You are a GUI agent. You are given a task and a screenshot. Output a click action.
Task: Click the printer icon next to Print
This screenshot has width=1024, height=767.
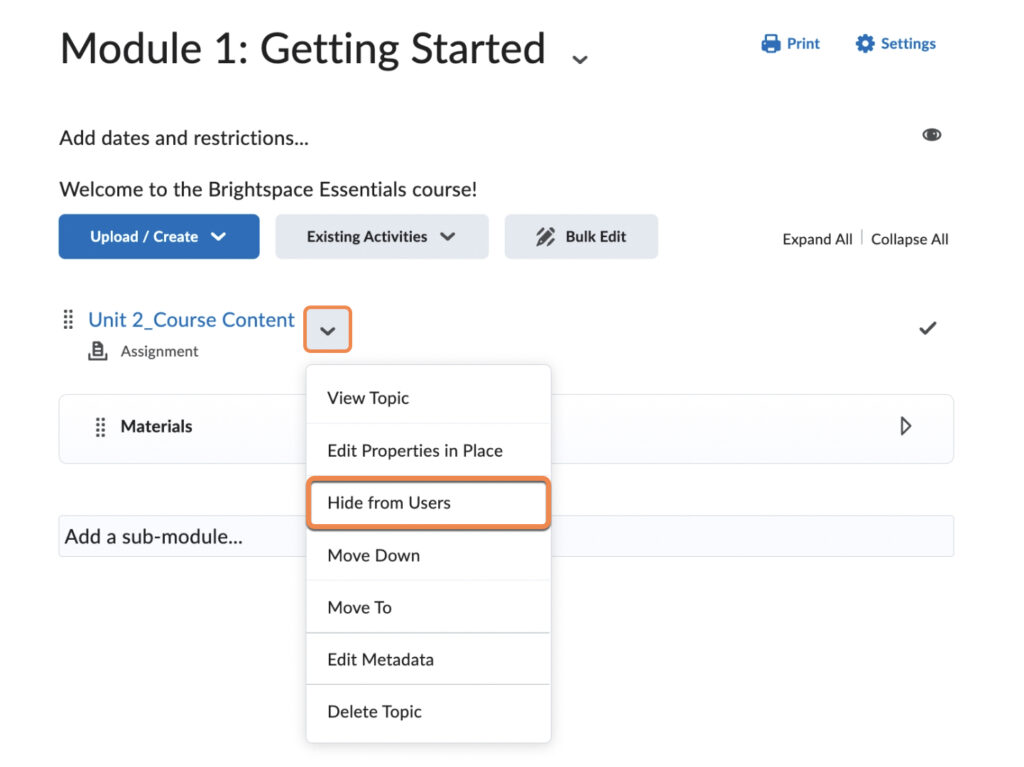pos(770,44)
